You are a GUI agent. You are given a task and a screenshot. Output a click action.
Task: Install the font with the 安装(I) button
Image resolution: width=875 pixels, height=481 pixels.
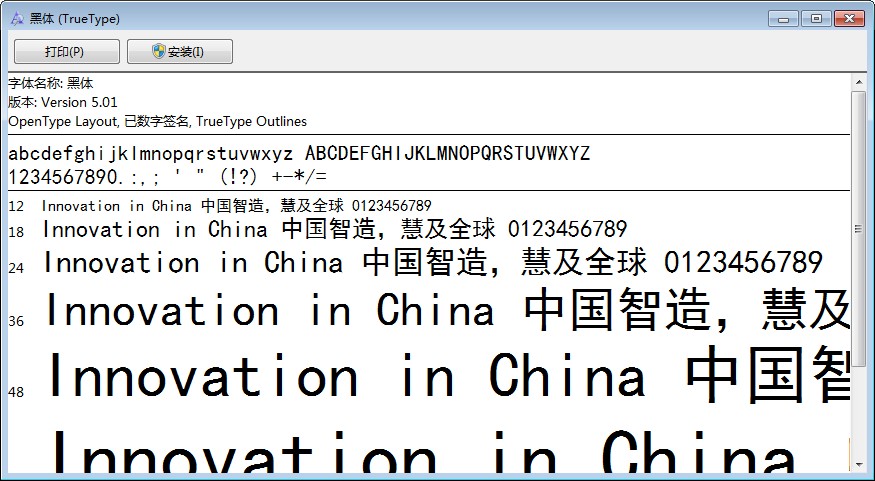tap(180, 52)
